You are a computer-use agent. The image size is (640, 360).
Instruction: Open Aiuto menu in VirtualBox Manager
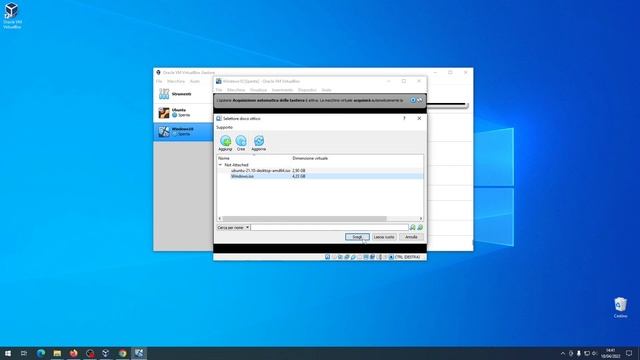[195, 82]
